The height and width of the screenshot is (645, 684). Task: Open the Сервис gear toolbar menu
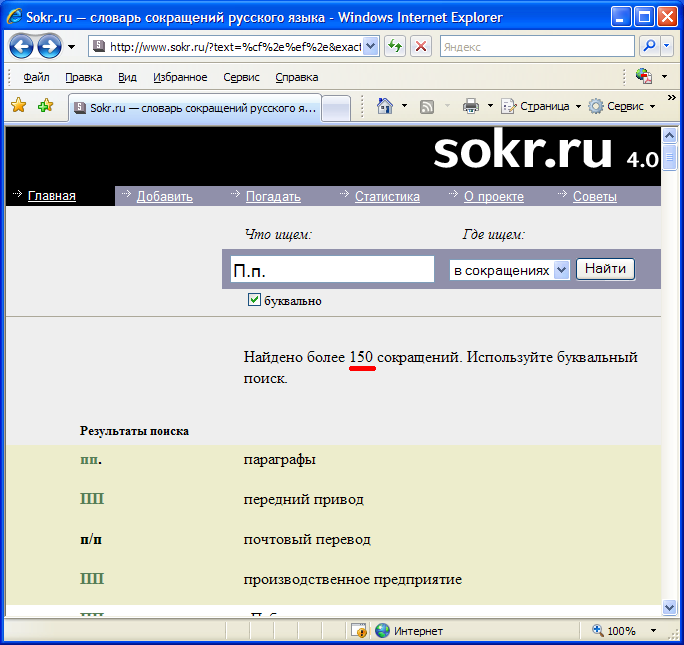click(622, 106)
